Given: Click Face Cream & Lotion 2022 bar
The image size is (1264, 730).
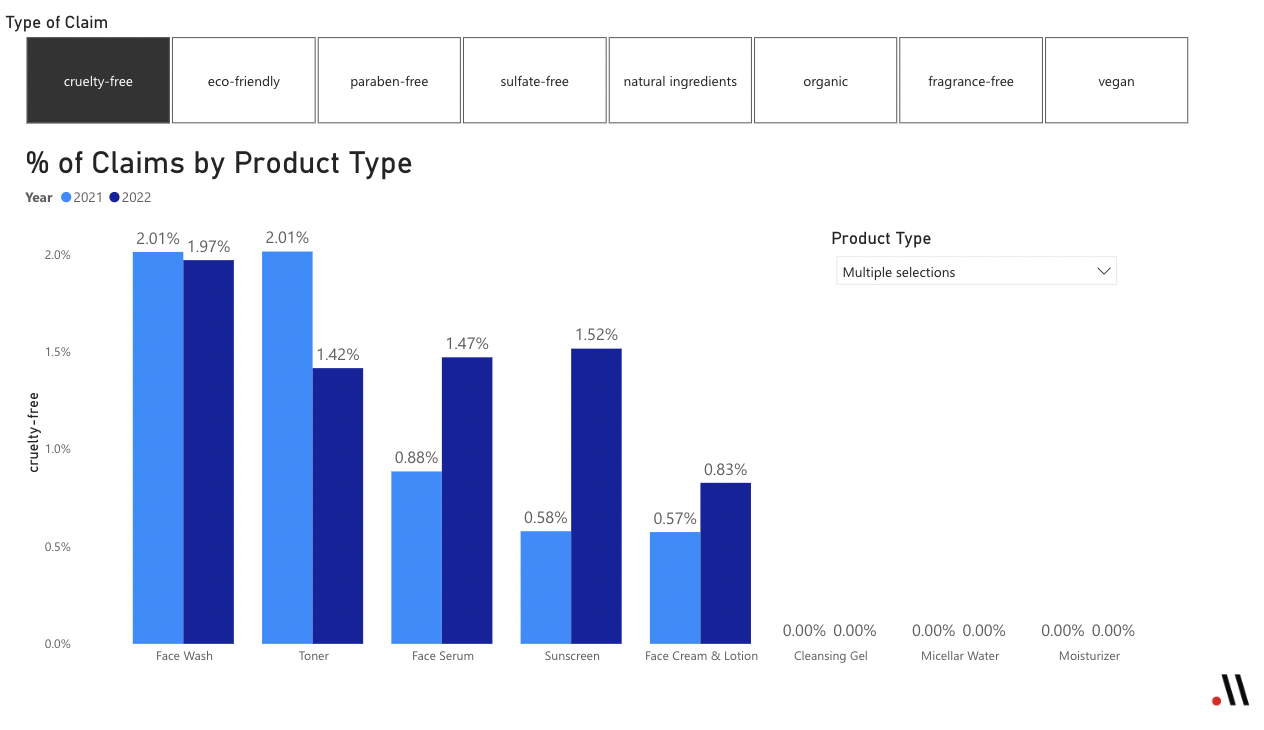Looking at the screenshot, I should point(725,563).
